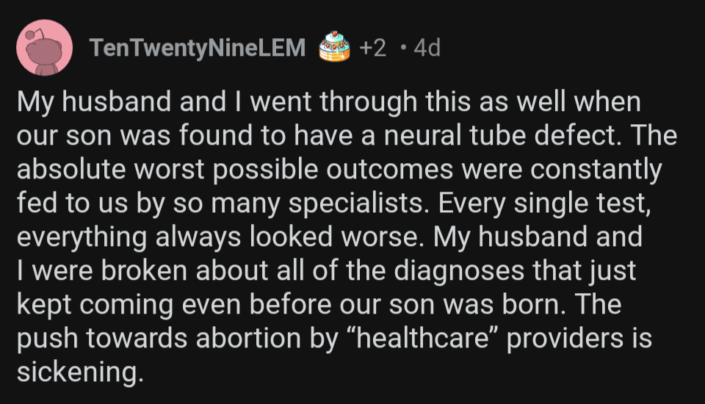Click the +2 comment score
Viewport: 705px width, 404px height.
(x=373, y=48)
